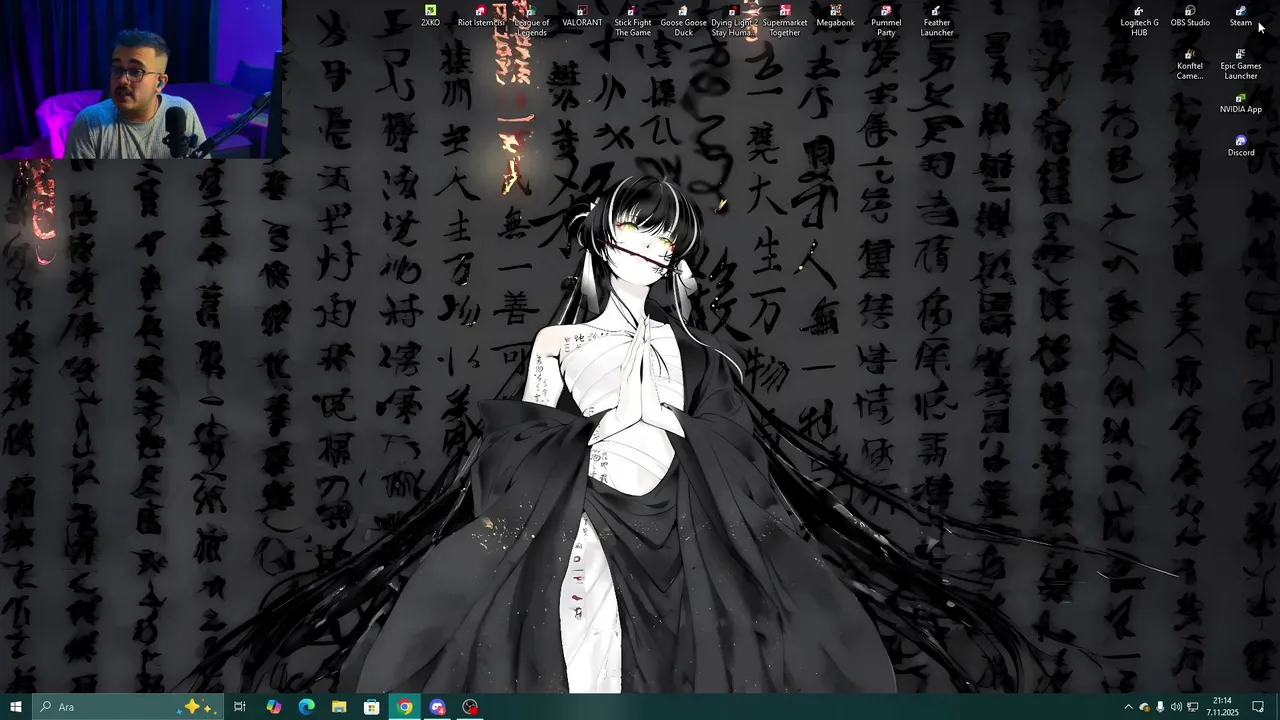Image resolution: width=1280 pixels, height=720 pixels.
Task: Select the Discord desktop shortcut
Action: point(1241,146)
